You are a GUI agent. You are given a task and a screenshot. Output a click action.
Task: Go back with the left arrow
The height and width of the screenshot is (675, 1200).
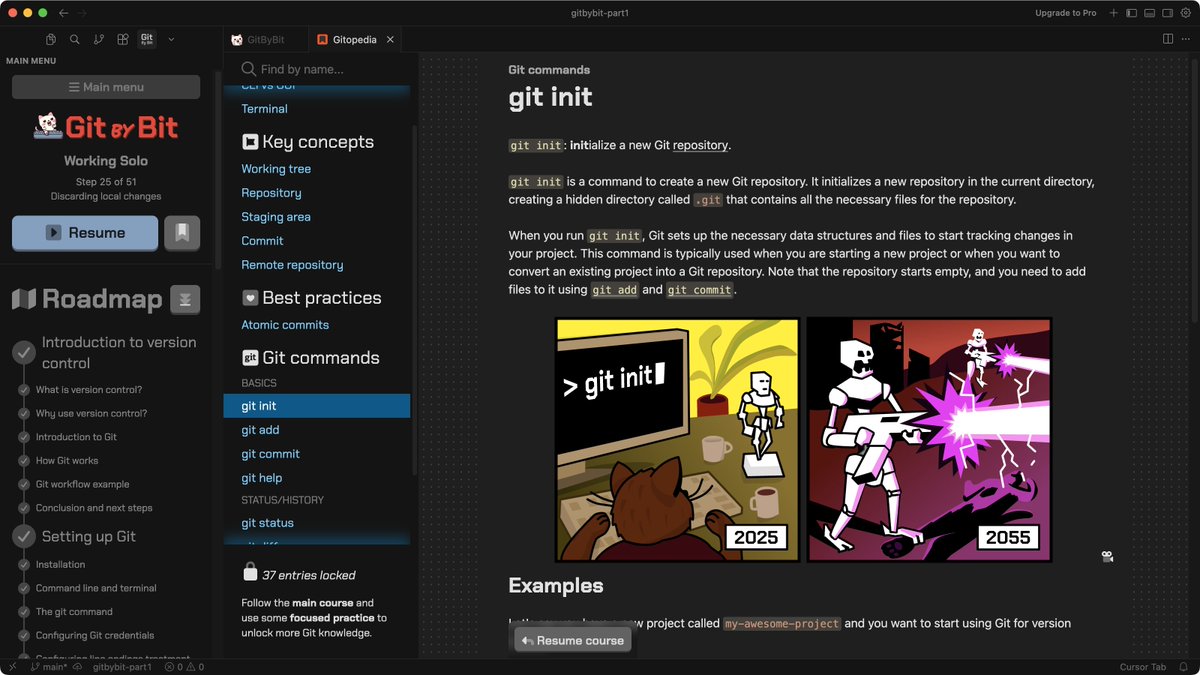(x=64, y=13)
